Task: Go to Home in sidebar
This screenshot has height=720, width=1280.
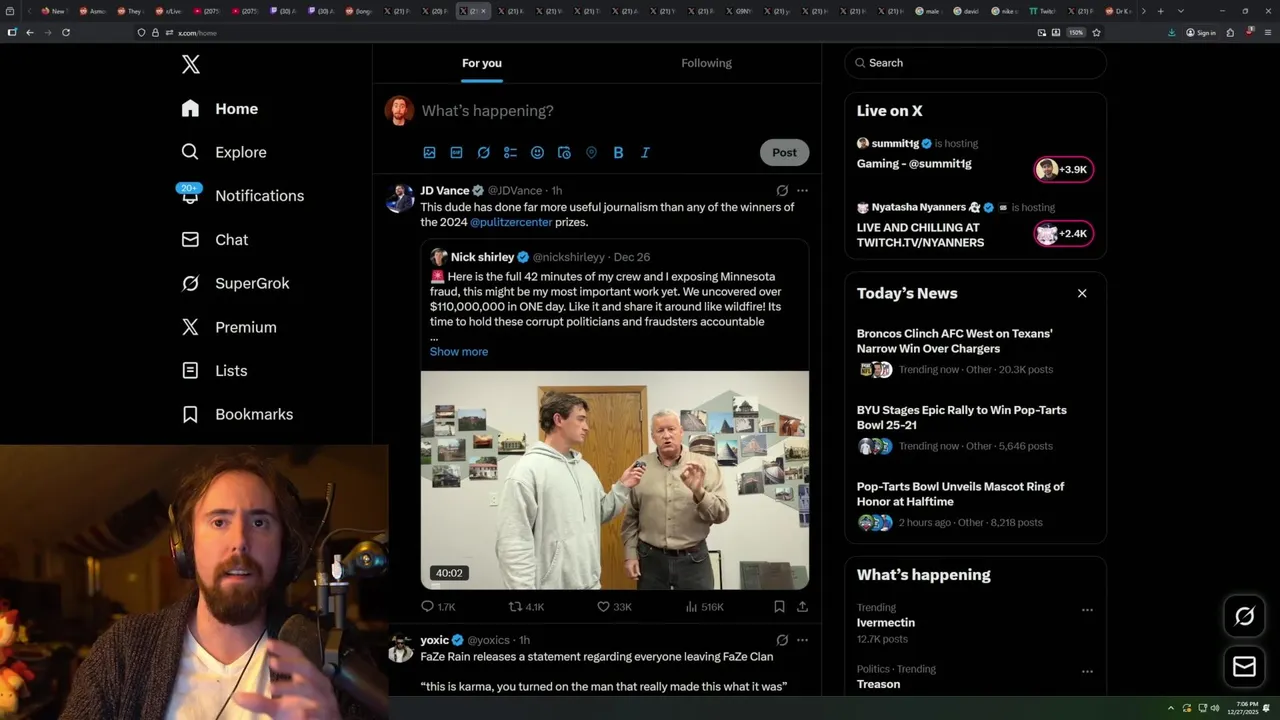Action: coord(219,109)
